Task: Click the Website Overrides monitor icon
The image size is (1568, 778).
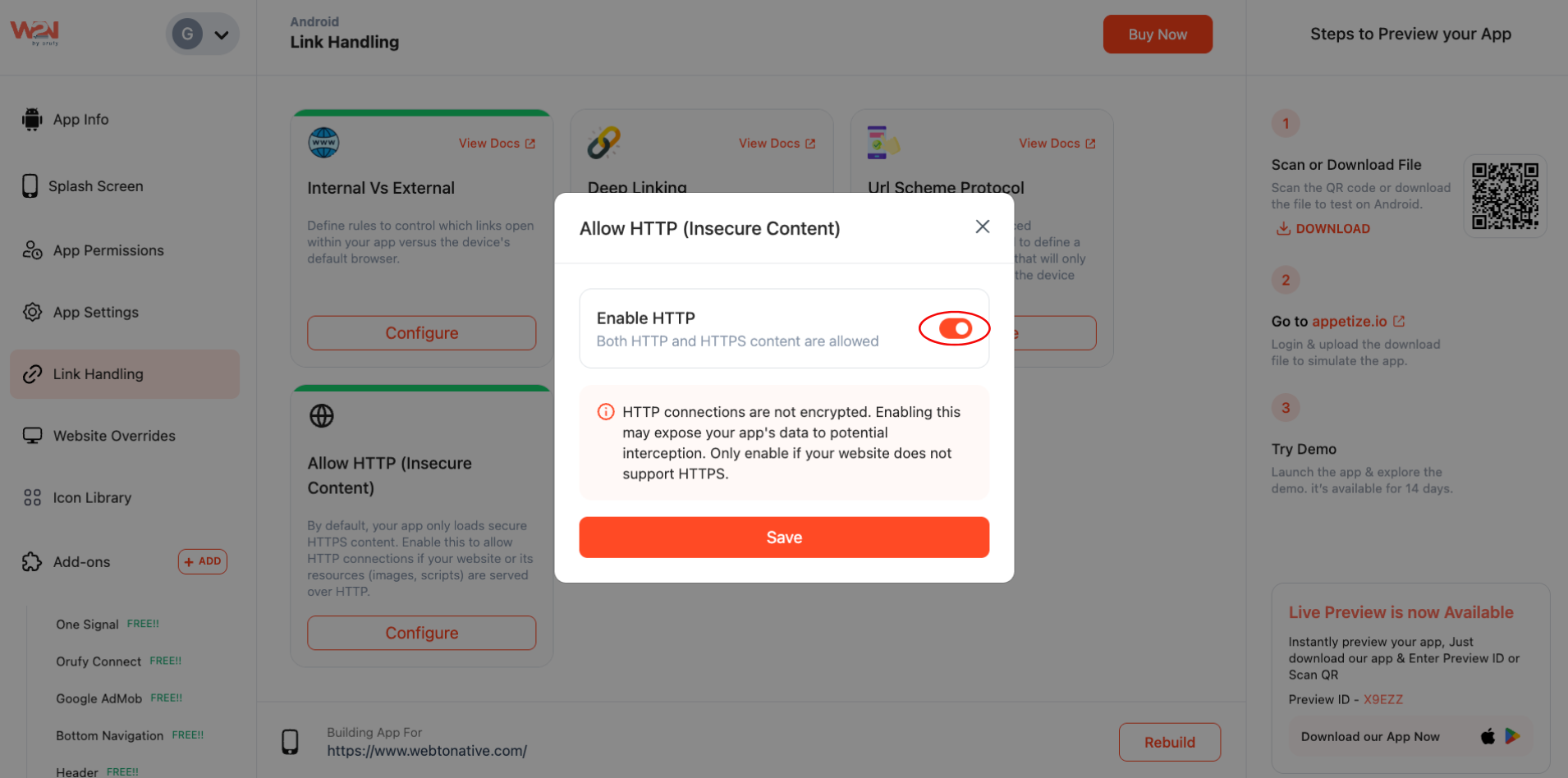Action: point(32,436)
